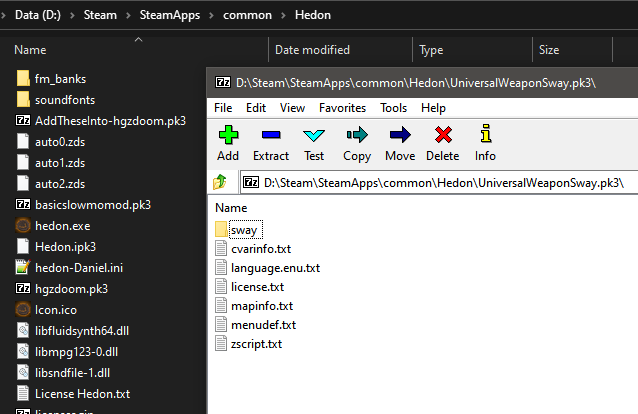The image size is (638, 414).
Task: Click the SteamApps breadcrumb segment
Action: click(x=170, y=16)
